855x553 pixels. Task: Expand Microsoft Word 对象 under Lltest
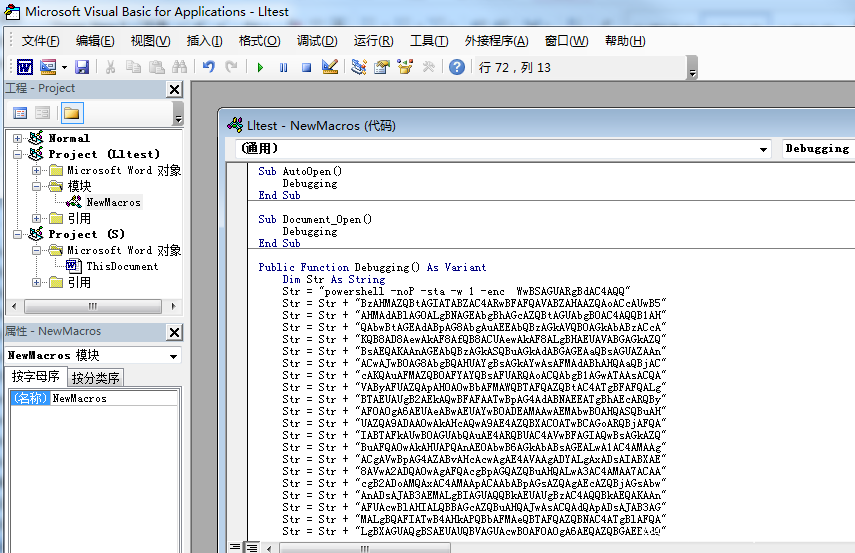(36, 171)
